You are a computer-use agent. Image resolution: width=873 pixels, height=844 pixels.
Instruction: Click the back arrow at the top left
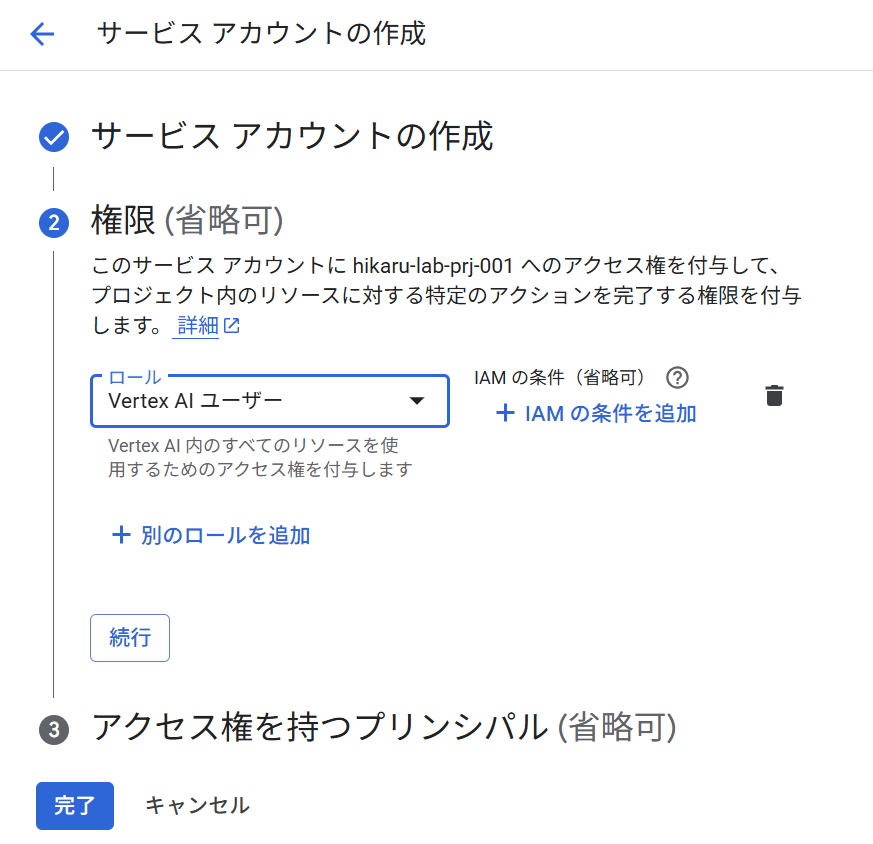coord(42,34)
